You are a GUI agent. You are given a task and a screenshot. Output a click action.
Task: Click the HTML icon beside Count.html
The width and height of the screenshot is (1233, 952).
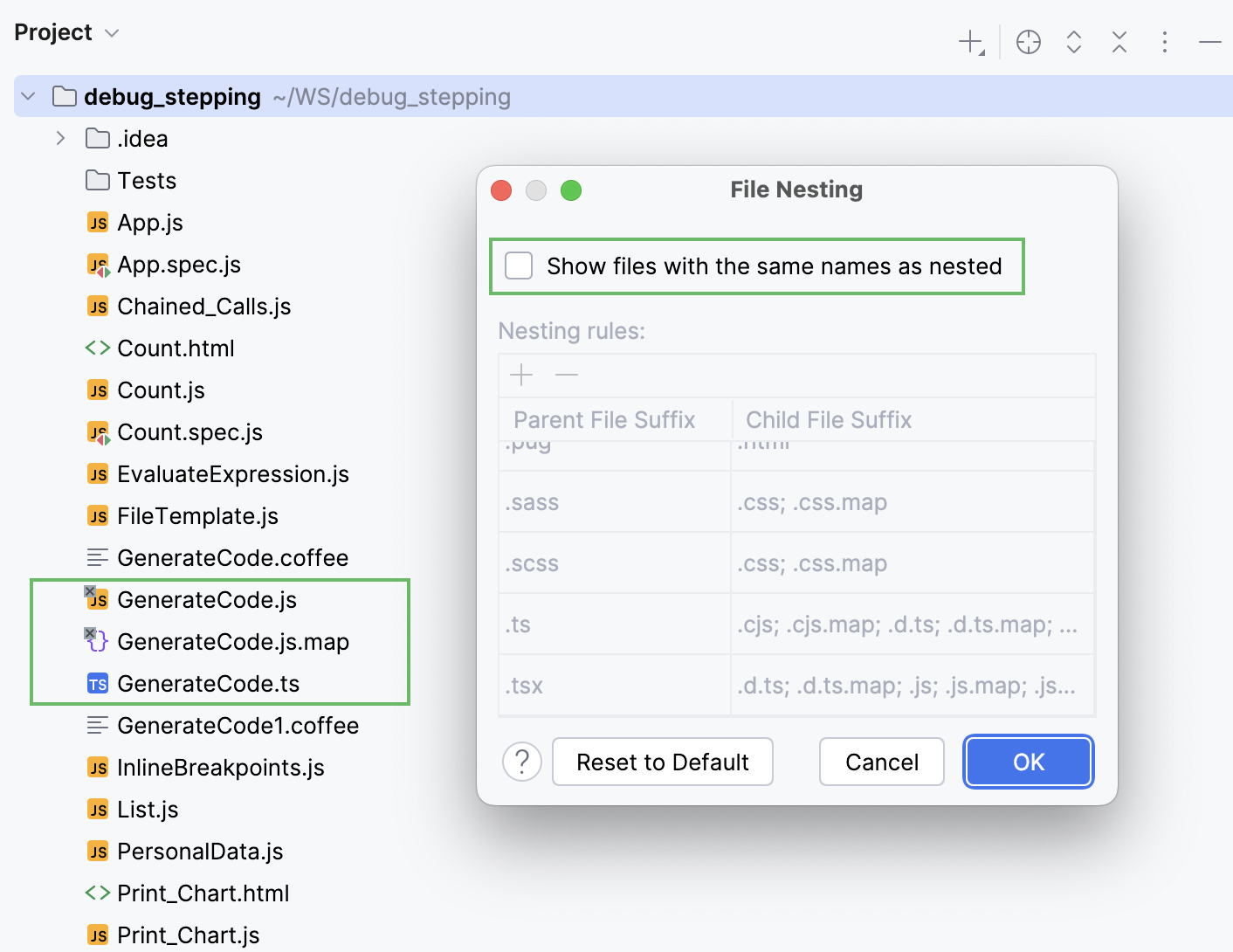click(97, 348)
